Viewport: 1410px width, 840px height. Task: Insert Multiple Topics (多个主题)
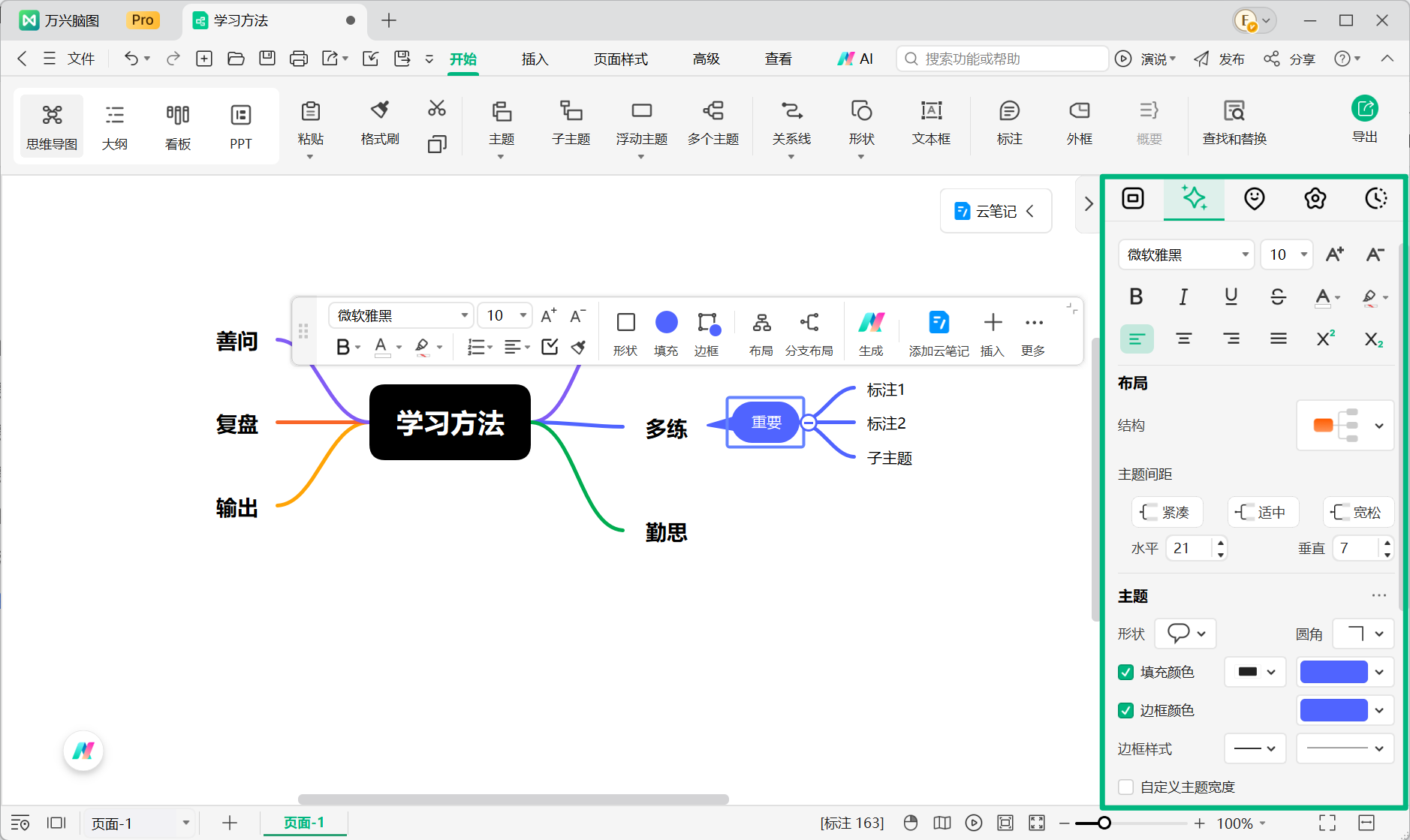click(x=713, y=122)
